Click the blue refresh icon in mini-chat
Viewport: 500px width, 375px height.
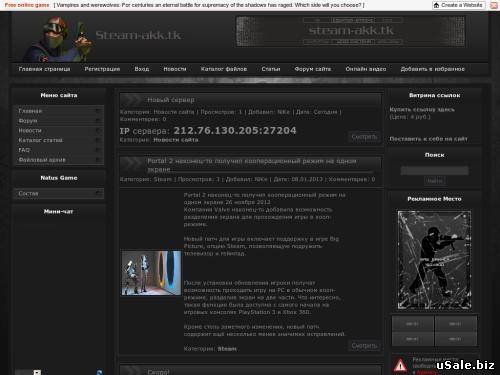99,372
